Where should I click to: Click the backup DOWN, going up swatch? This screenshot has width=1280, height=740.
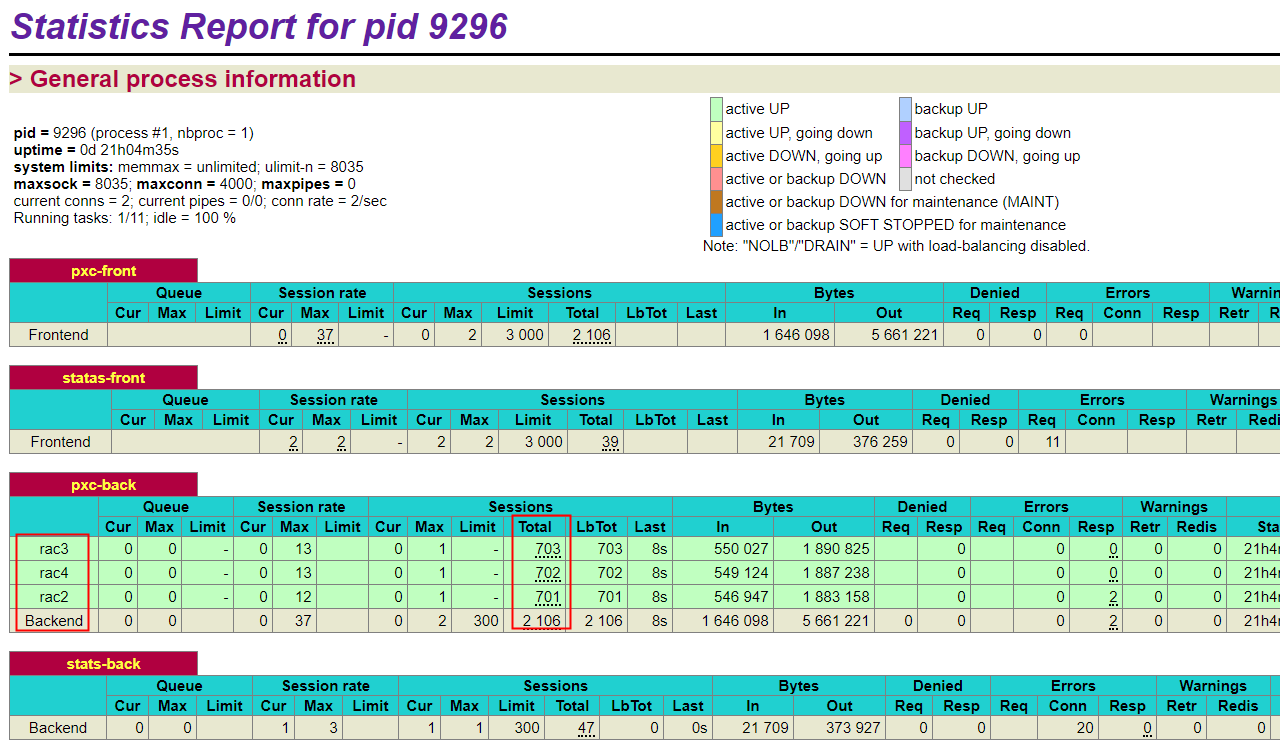(x=905, y=155)
